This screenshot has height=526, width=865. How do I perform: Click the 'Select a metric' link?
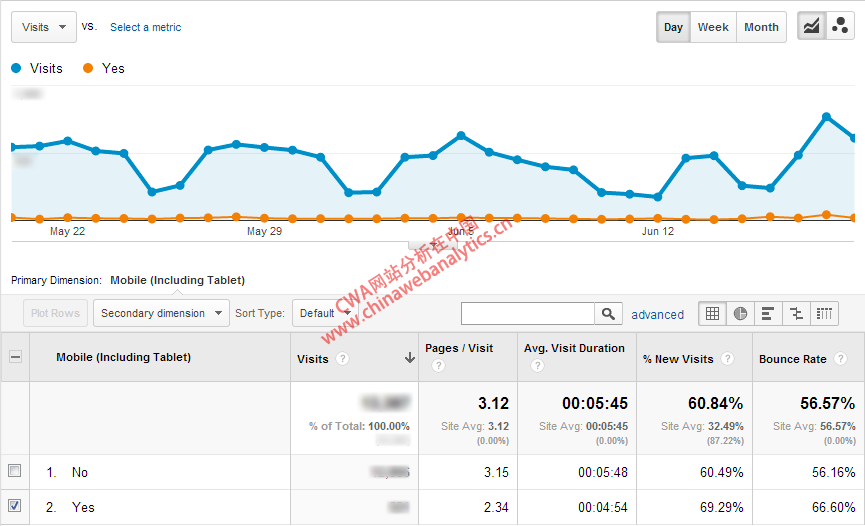tap(146, 27)
